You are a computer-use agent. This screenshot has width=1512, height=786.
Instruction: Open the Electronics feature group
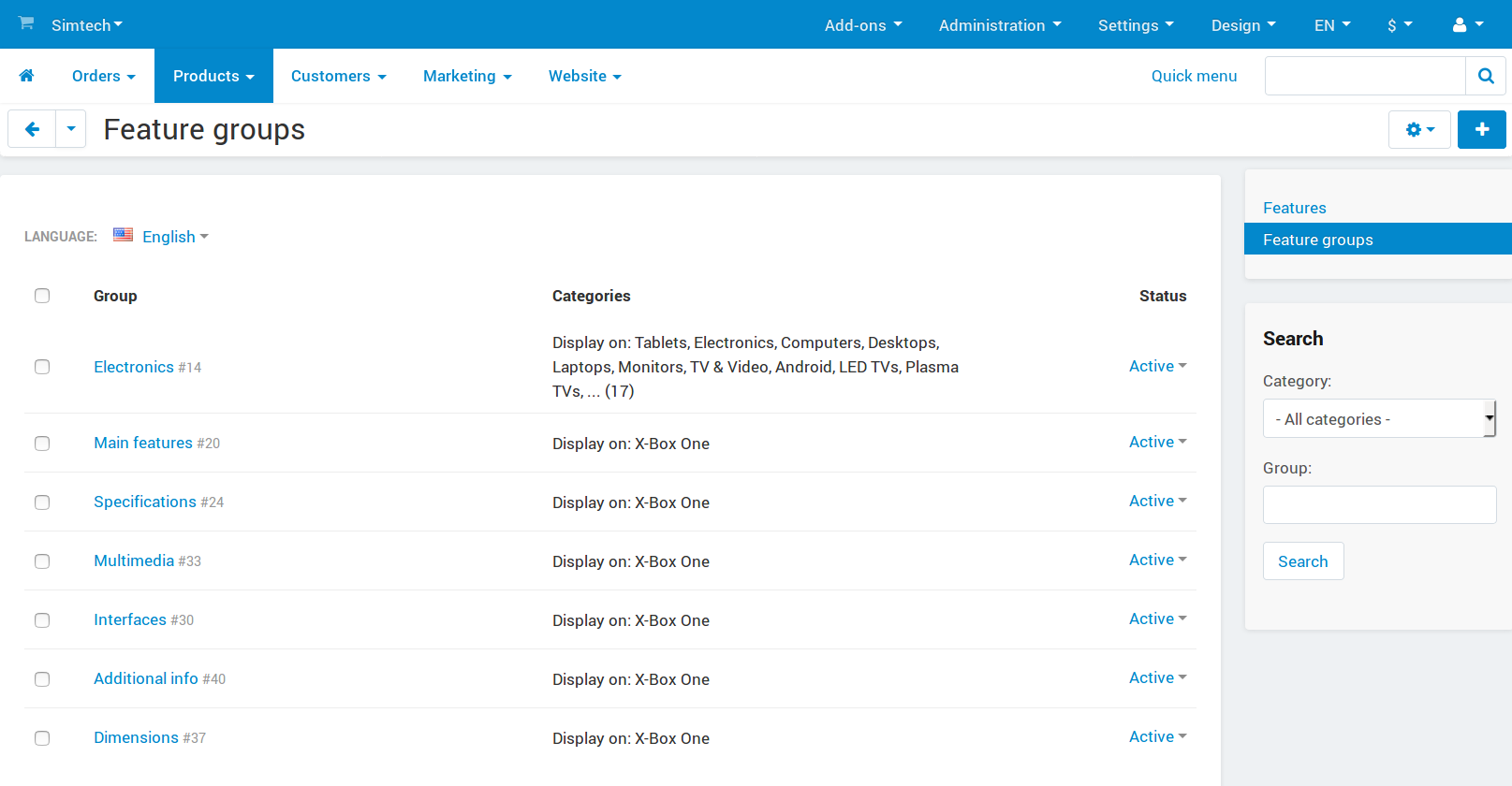(134, 367)
